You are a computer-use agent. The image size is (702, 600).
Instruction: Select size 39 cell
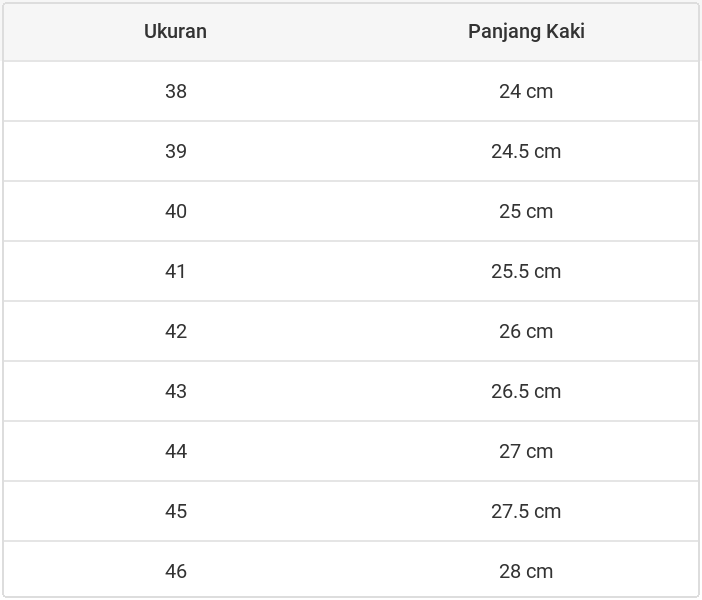point(176,151)
